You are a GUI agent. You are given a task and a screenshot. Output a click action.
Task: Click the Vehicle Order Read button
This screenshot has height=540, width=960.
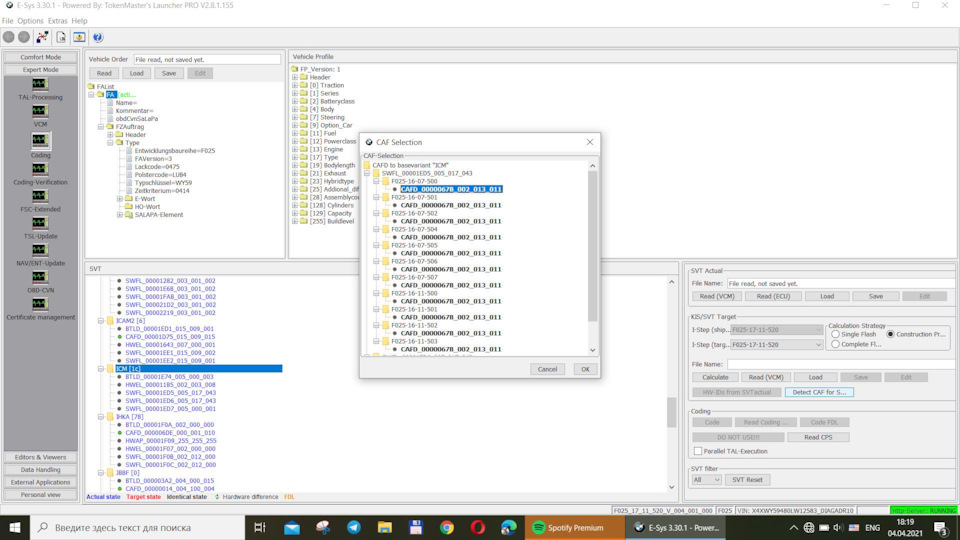[x=104, y=73]
